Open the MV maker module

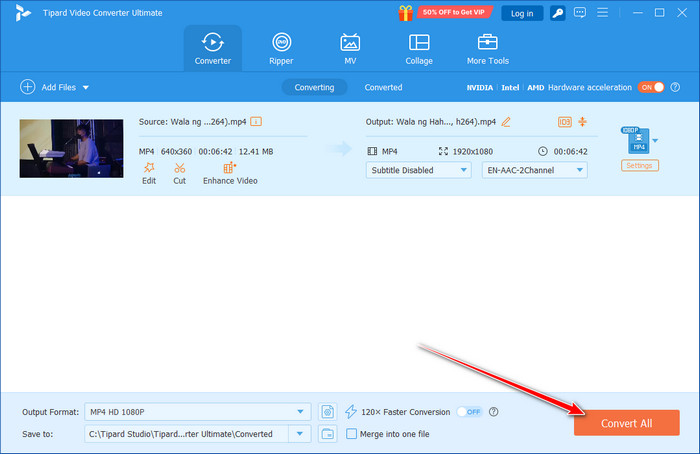(350, 48)
